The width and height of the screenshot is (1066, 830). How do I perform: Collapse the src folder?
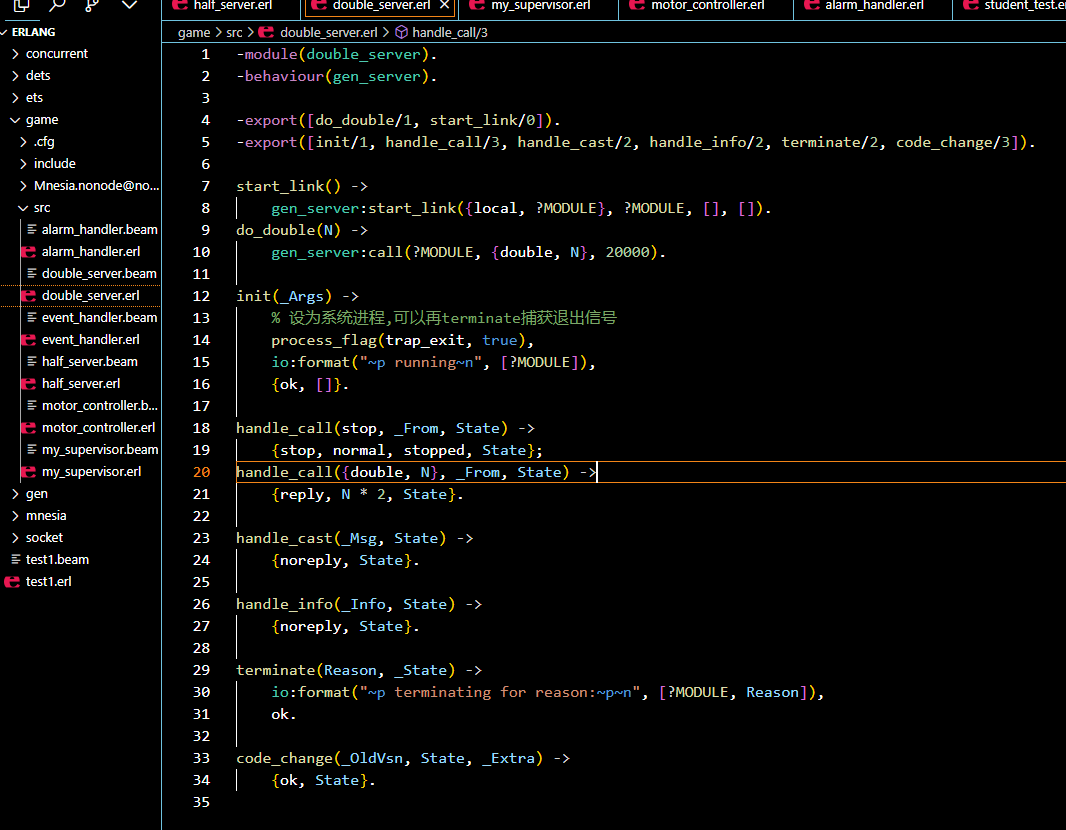click(80, 207)
